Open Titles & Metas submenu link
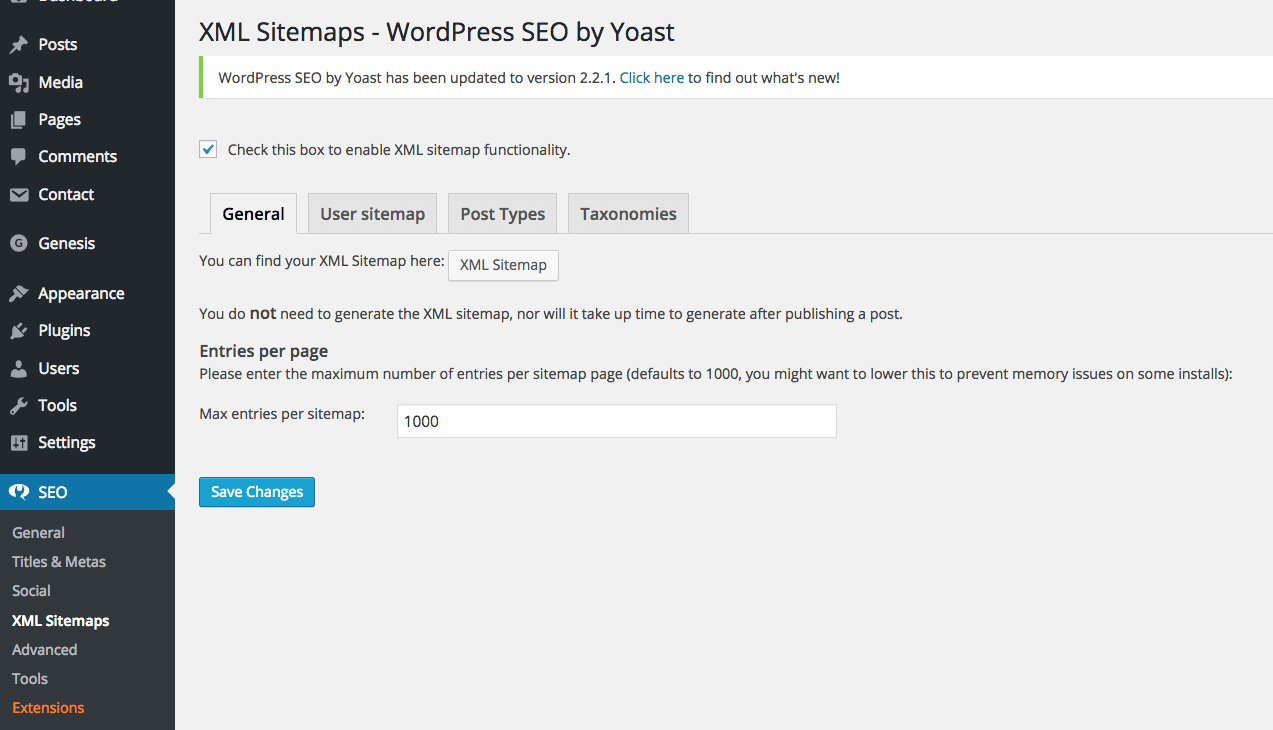1273x730 pixels. (x=58, y=562)
